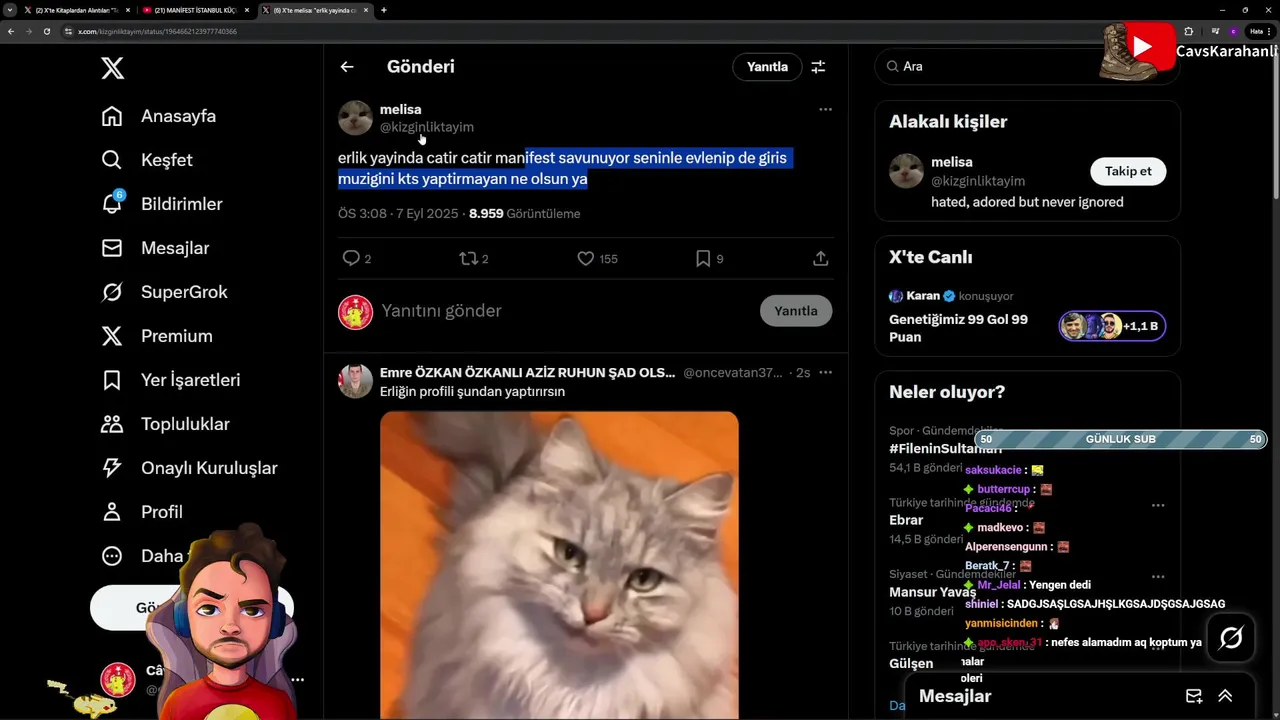Click the Onaylı Kuruluşlar lightning icon

pyautogui.click(x=112, y=468)
